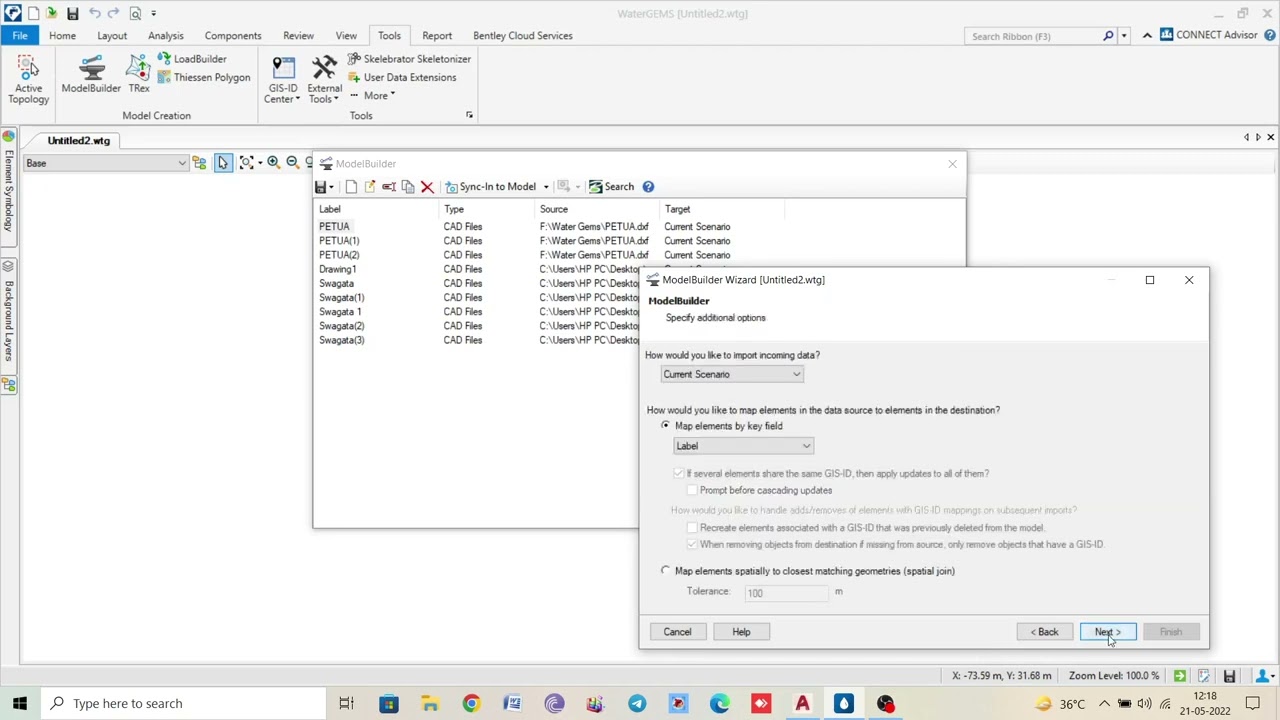The height and width of the screenshot is (720, 1280).
Task: Launch the TRex terrain extractor
Action: click(139, 75)
